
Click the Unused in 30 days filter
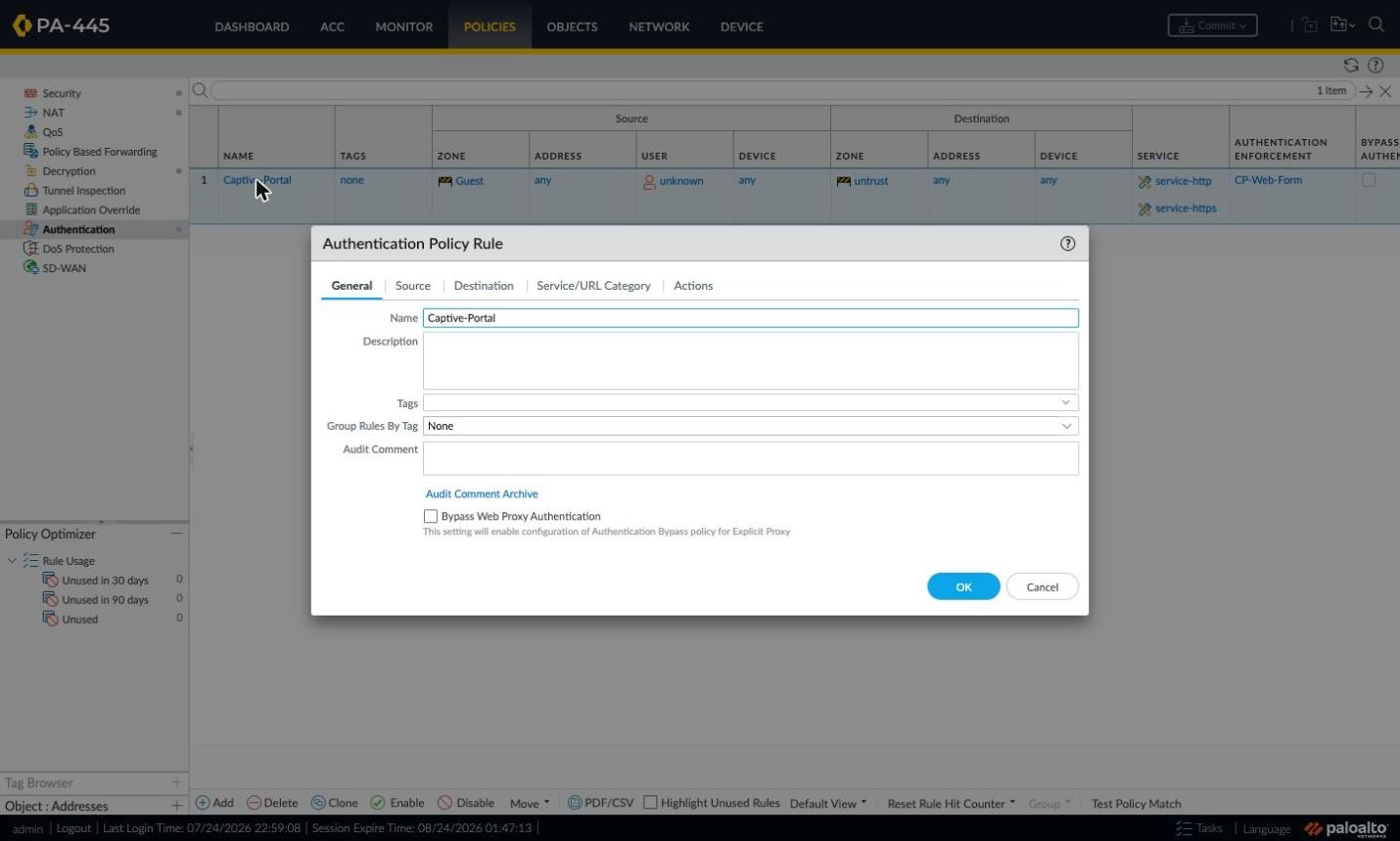pos(105,581)
